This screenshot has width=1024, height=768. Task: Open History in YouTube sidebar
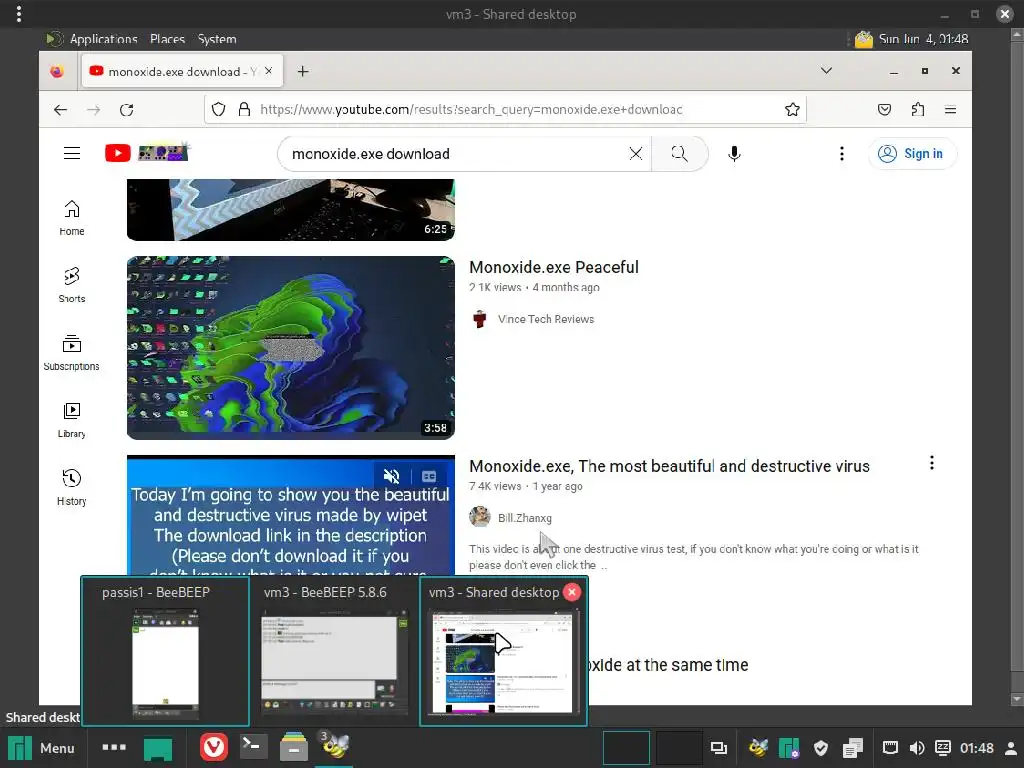(x=72, y=487)
